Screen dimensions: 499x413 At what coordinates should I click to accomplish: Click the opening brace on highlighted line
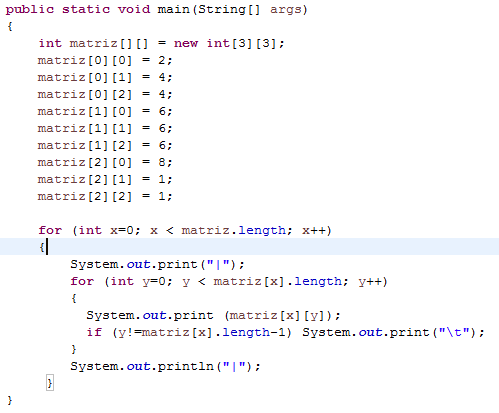pyautogui.click(x=42, y=247)
